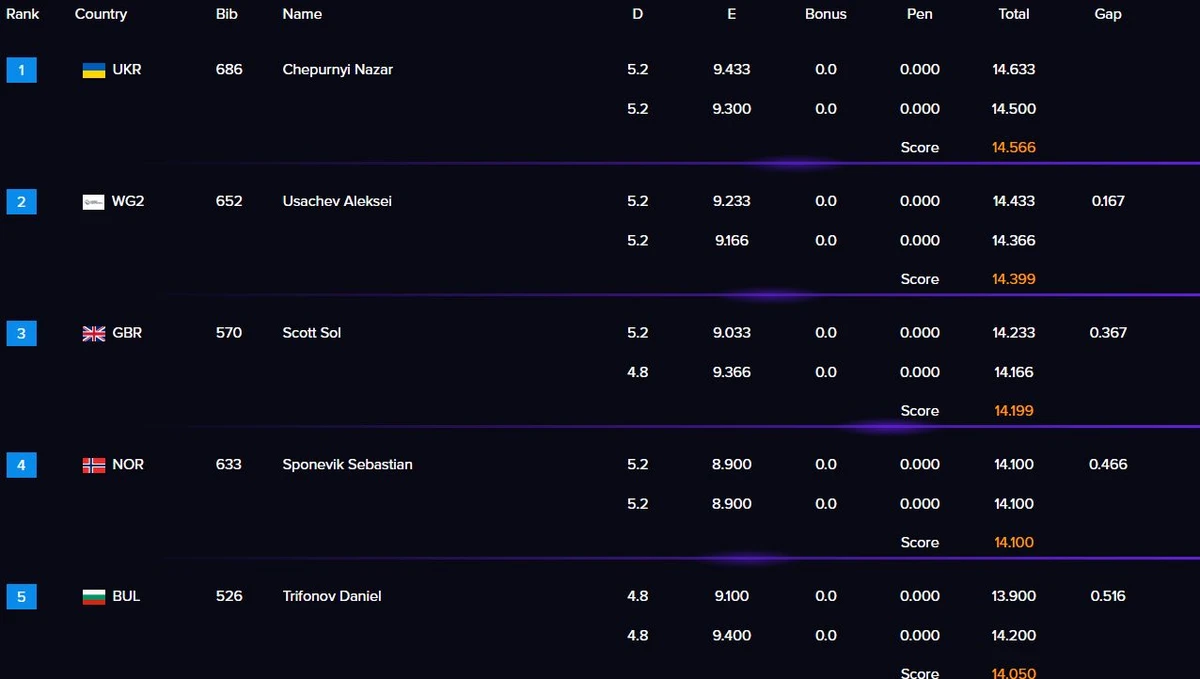Click the Country column header

pos(101,14)
